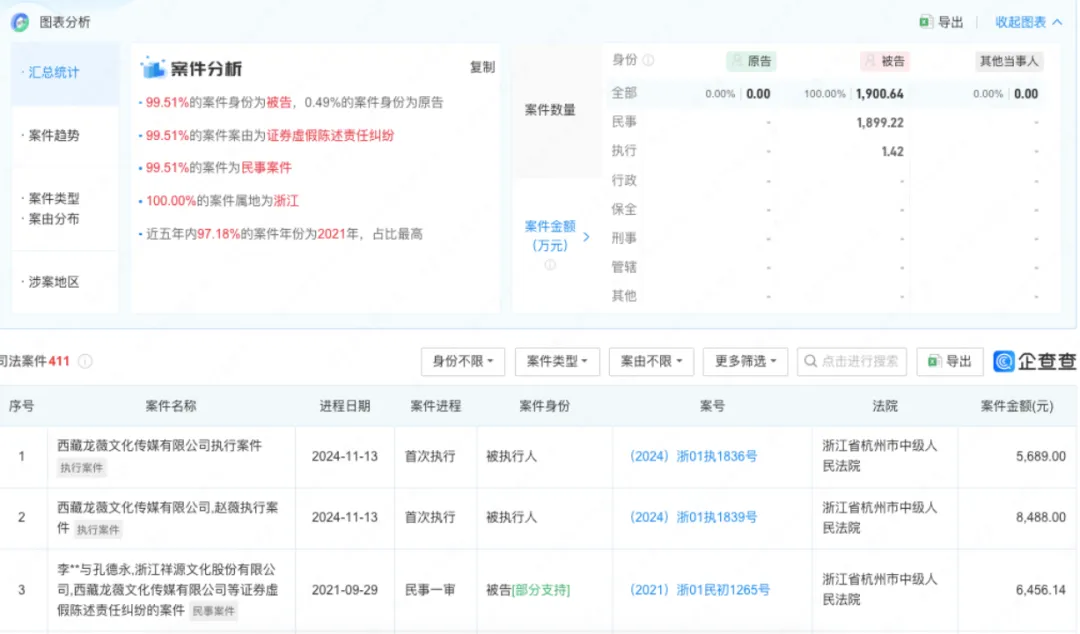Open the 身份不限 dropdown
Screen dimensions: 1080x634
click(463, 361)
